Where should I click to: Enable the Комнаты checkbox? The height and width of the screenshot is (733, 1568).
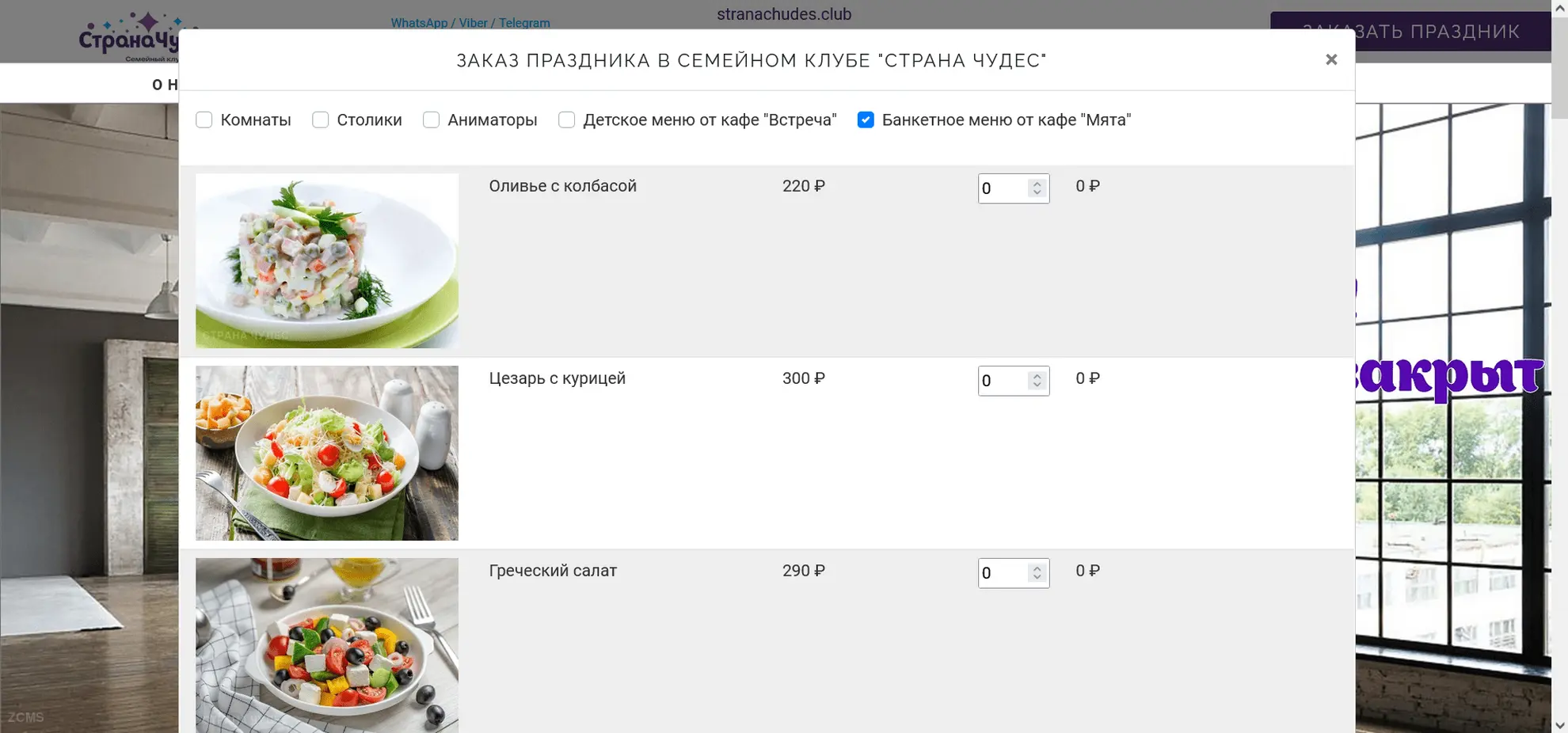pos(204,120)
